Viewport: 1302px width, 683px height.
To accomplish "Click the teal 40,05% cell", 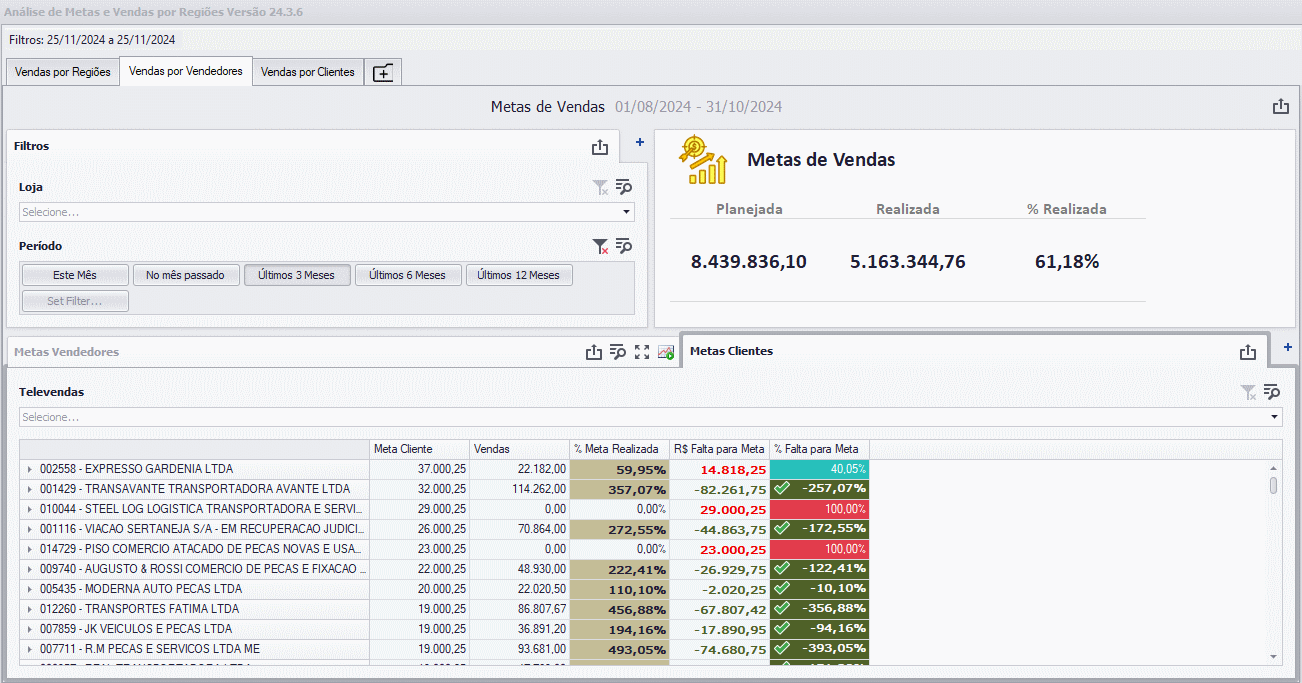I will point(820,469).
